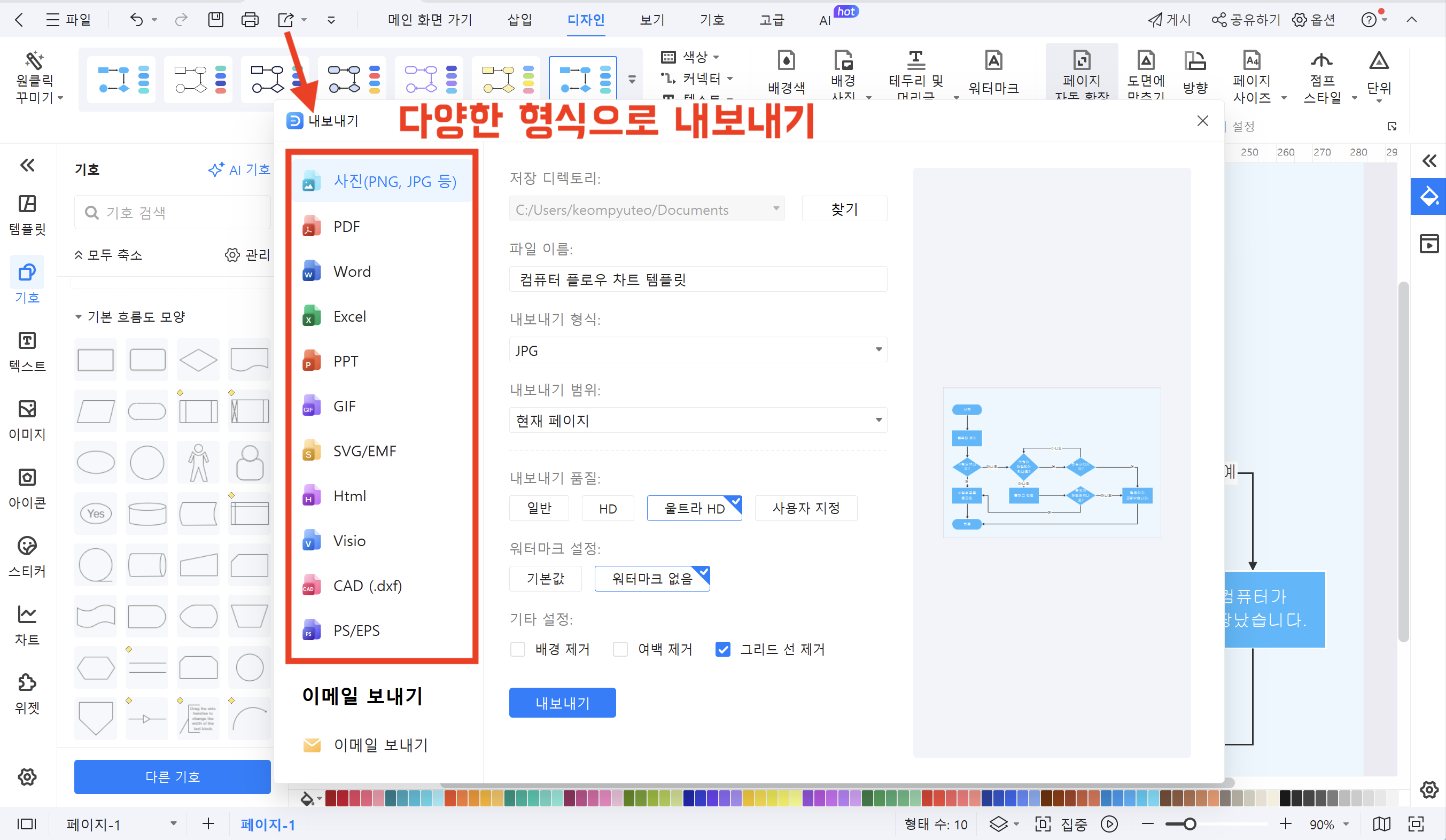Click the 워터마크 ribbon icon

point(993,61)
